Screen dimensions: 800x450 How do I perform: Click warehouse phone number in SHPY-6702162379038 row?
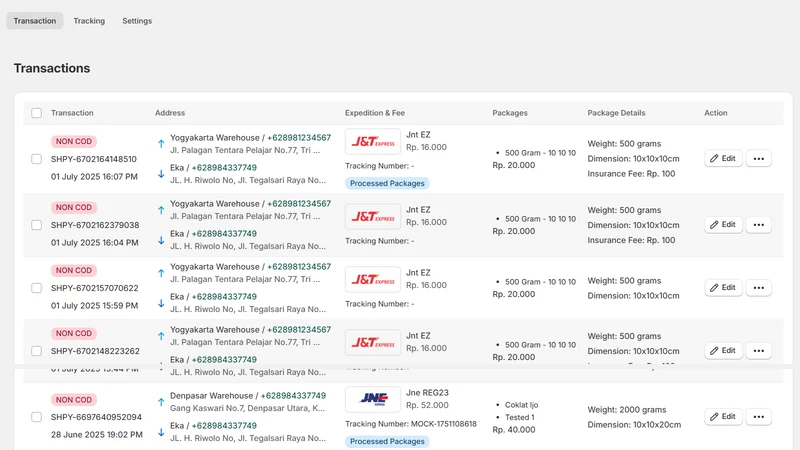[299, 204]
